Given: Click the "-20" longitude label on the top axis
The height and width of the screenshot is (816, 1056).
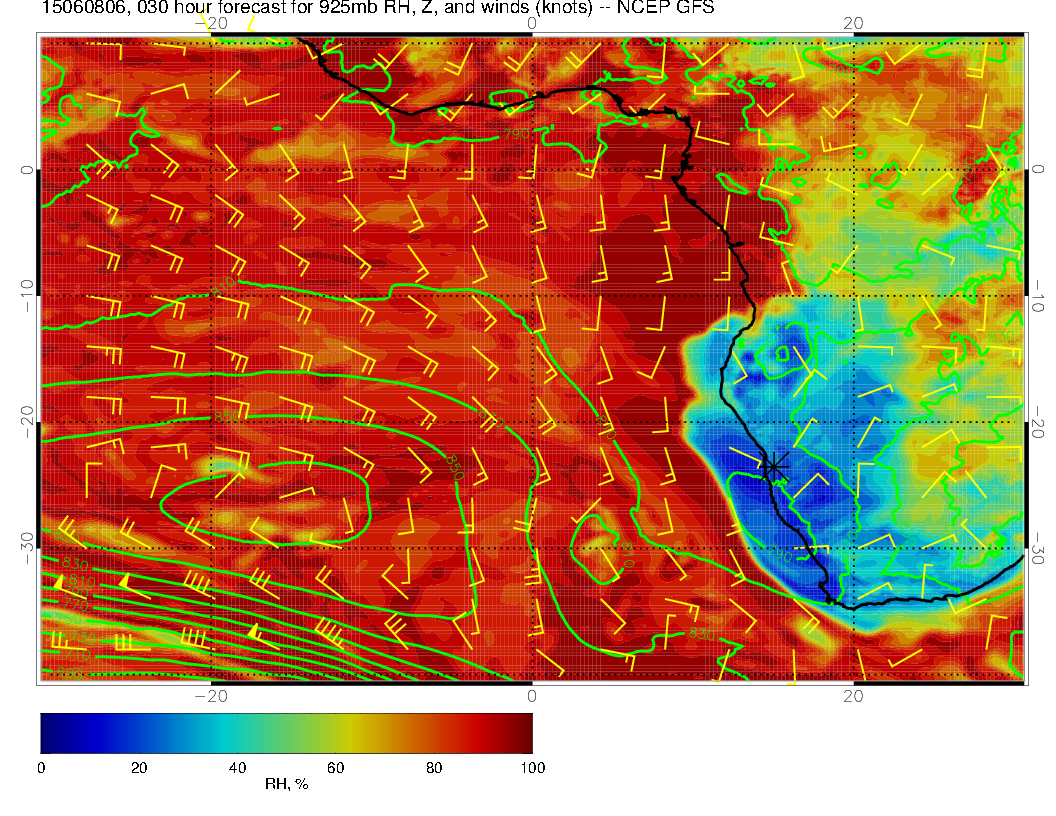Looking at the screenshot, I should coord(211,24).
